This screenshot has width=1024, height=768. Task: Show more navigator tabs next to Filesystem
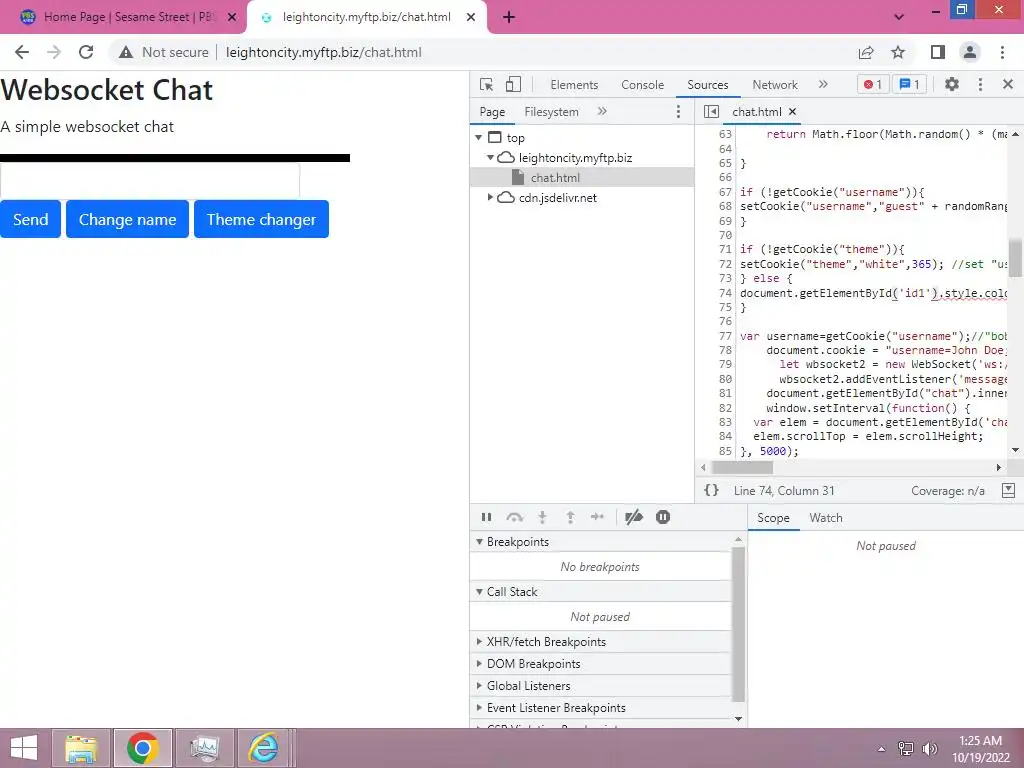coord(601,112)
